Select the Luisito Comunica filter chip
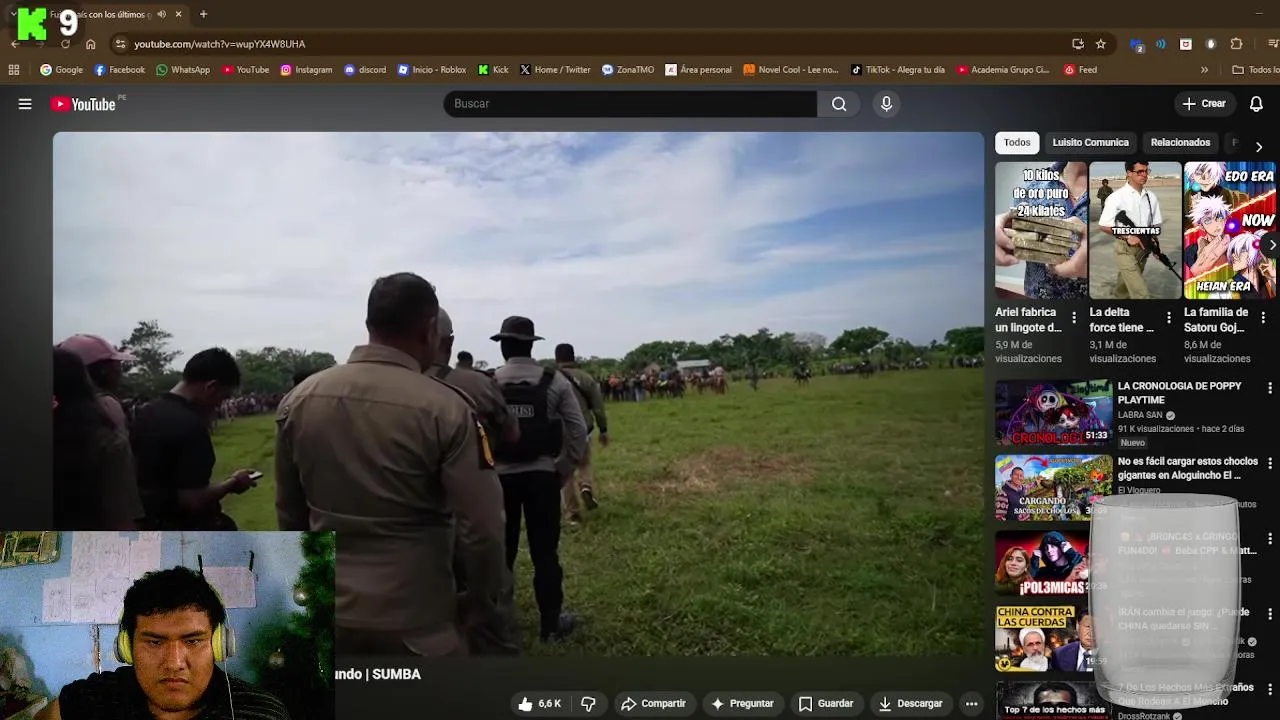Viewport: 1280px width, 720px height. [x=1090, y=143]
